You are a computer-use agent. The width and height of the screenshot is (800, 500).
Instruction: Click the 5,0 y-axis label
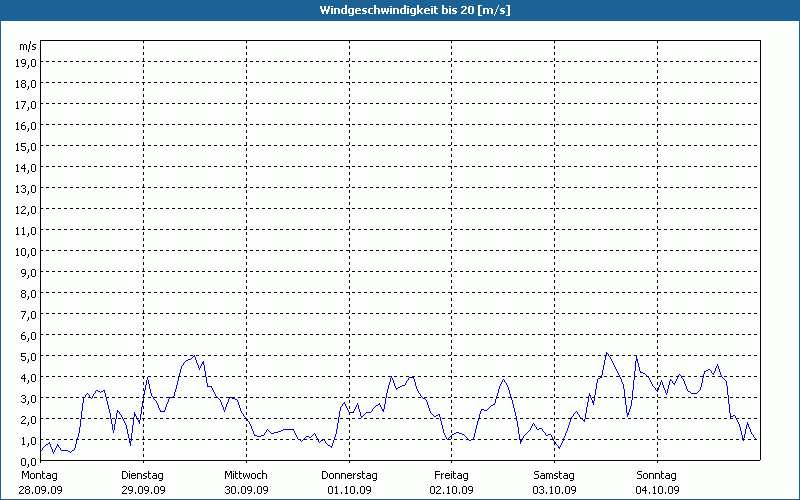click(28, 357)
